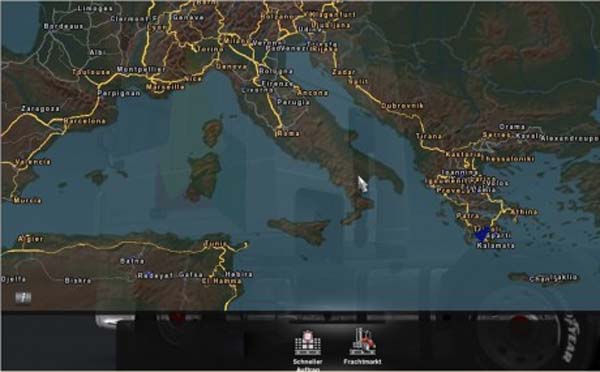The width and height of the screenshot is (600, 372).
Task: Click the Murcia city label
Action: [x=27, y=200]
